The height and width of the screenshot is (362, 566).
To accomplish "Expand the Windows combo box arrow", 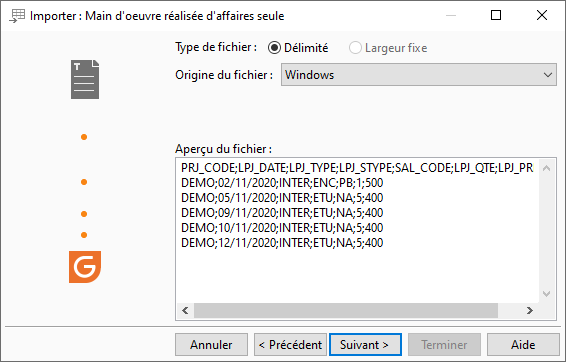I will pyautogui.click(x=548, y=75).
